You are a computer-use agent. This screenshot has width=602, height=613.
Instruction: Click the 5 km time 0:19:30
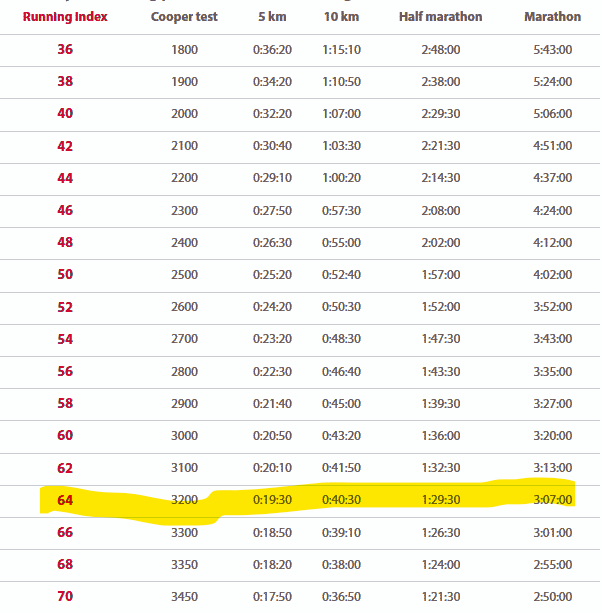pyautogui.click(x=273, y=499)
